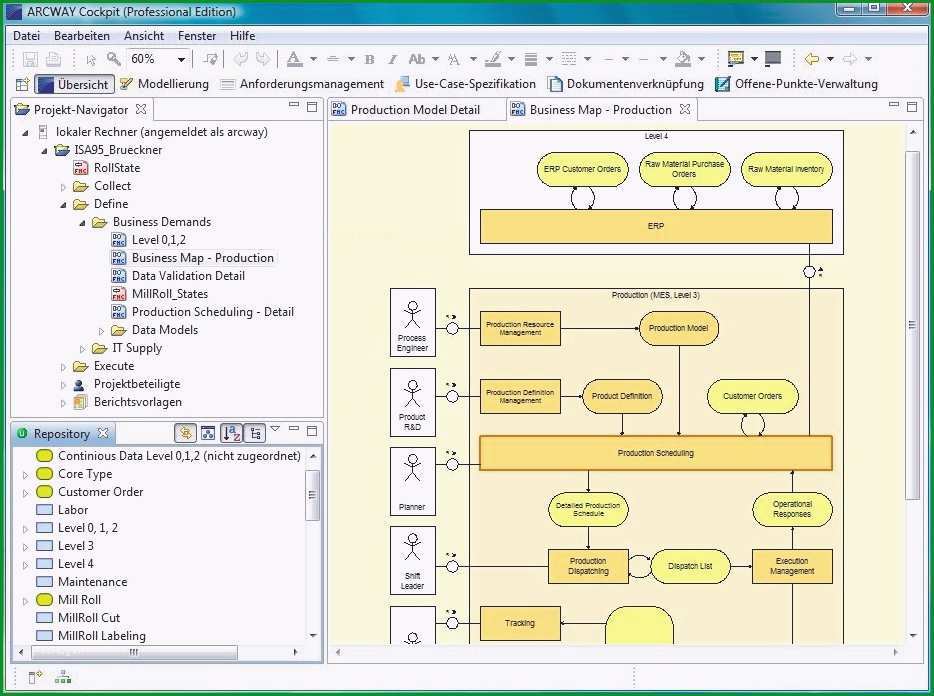
Task: Click the ERP block in the diagram
Action: 656,226
